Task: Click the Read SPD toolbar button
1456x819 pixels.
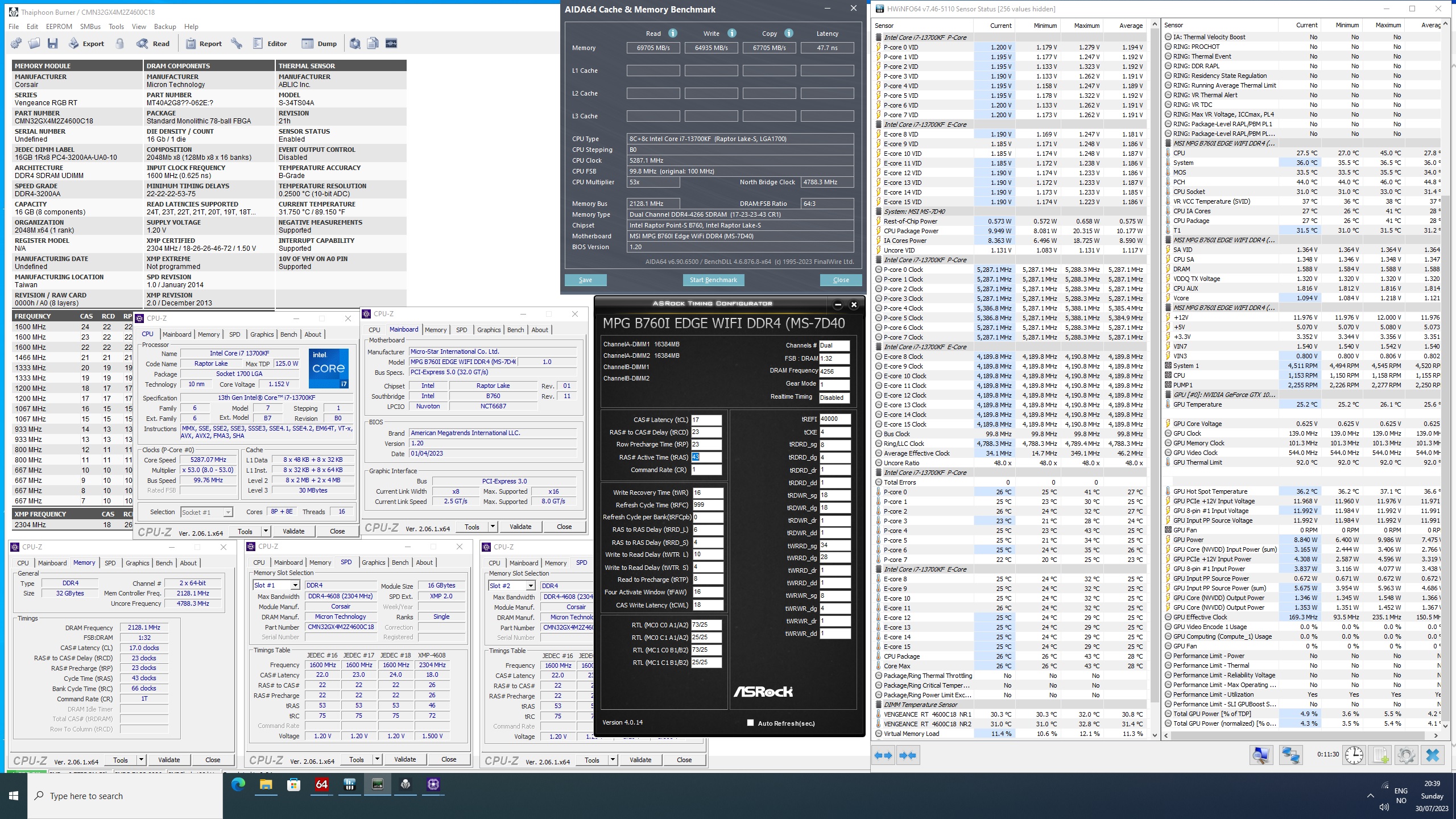Action: (153, 43)
